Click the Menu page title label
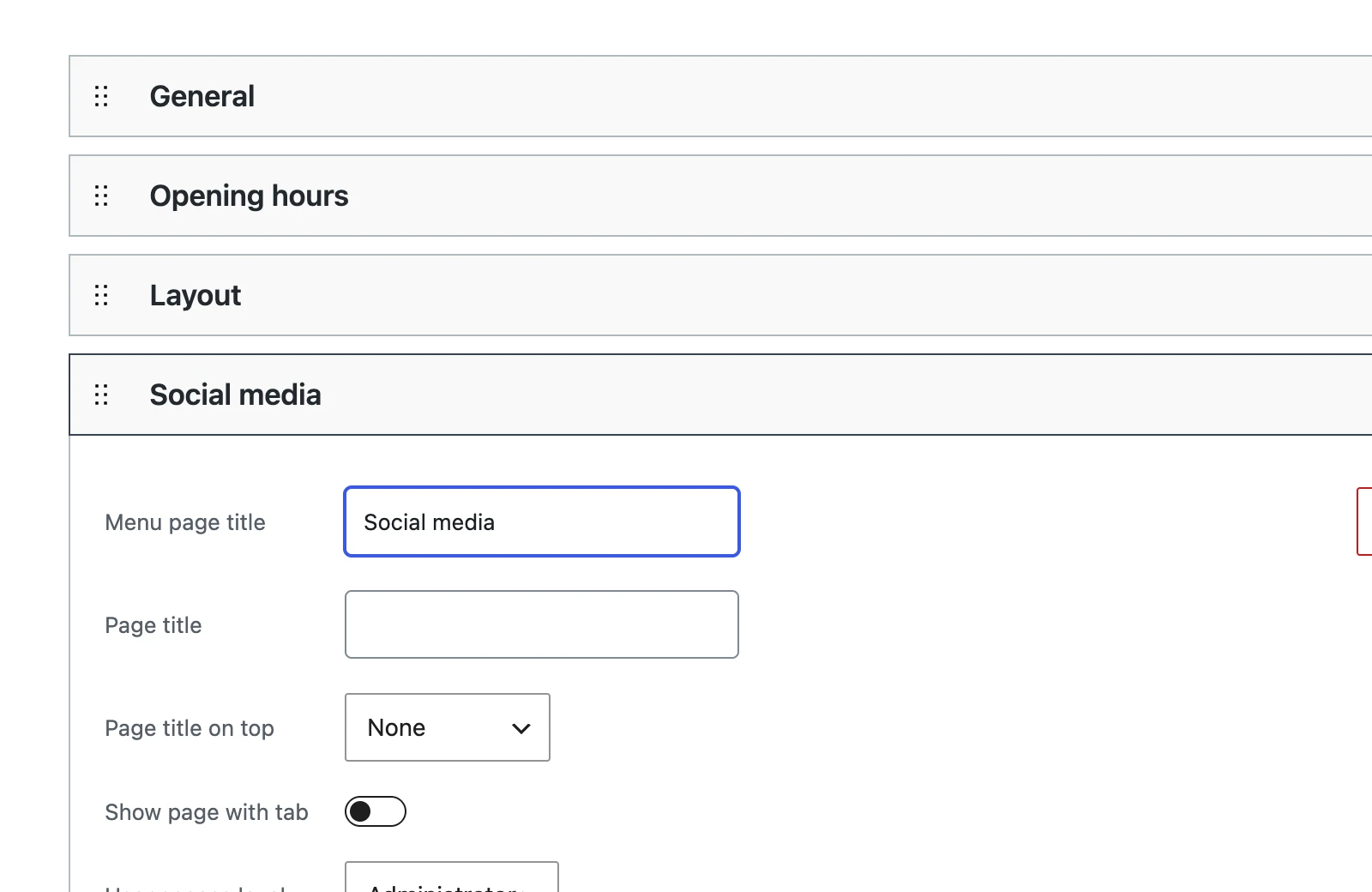Screen dimensions: 1372x892 coord(185,522)
